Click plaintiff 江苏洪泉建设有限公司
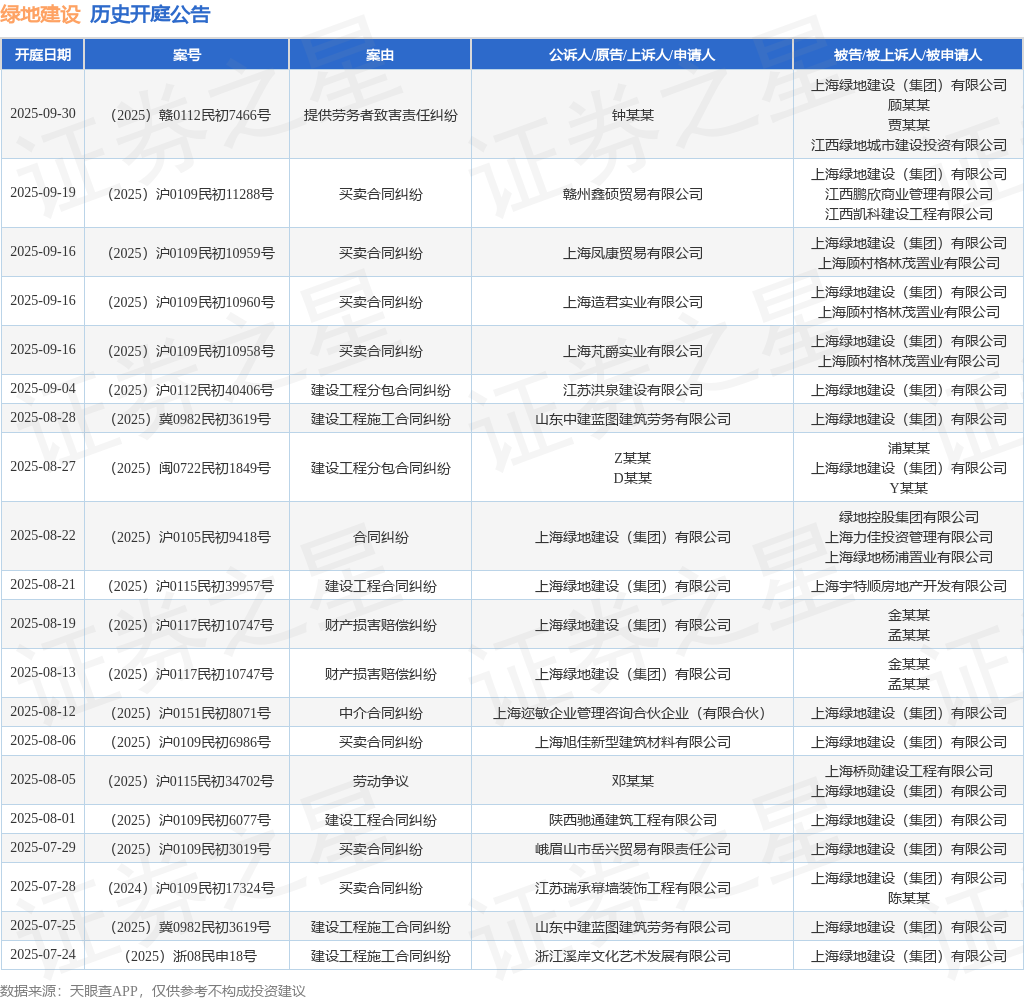 point(632,390)
